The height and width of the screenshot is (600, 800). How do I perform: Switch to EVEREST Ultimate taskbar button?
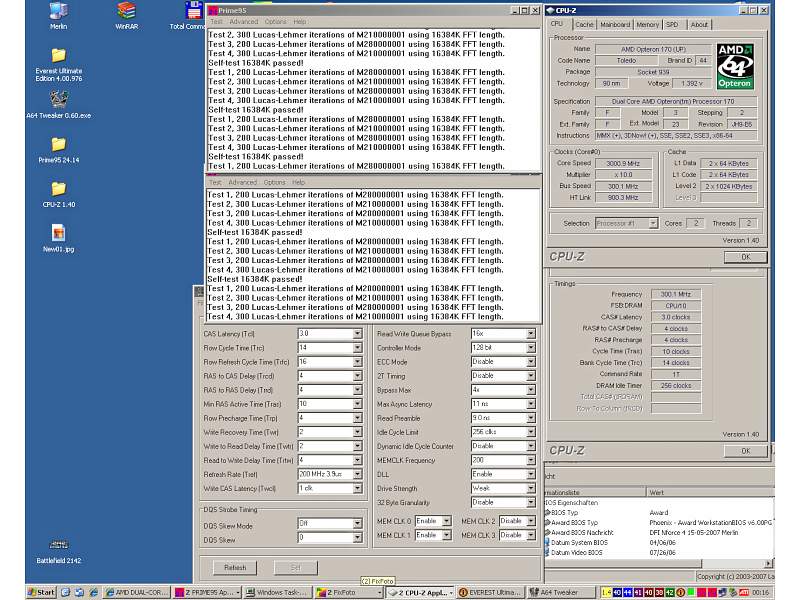(490, 592)
